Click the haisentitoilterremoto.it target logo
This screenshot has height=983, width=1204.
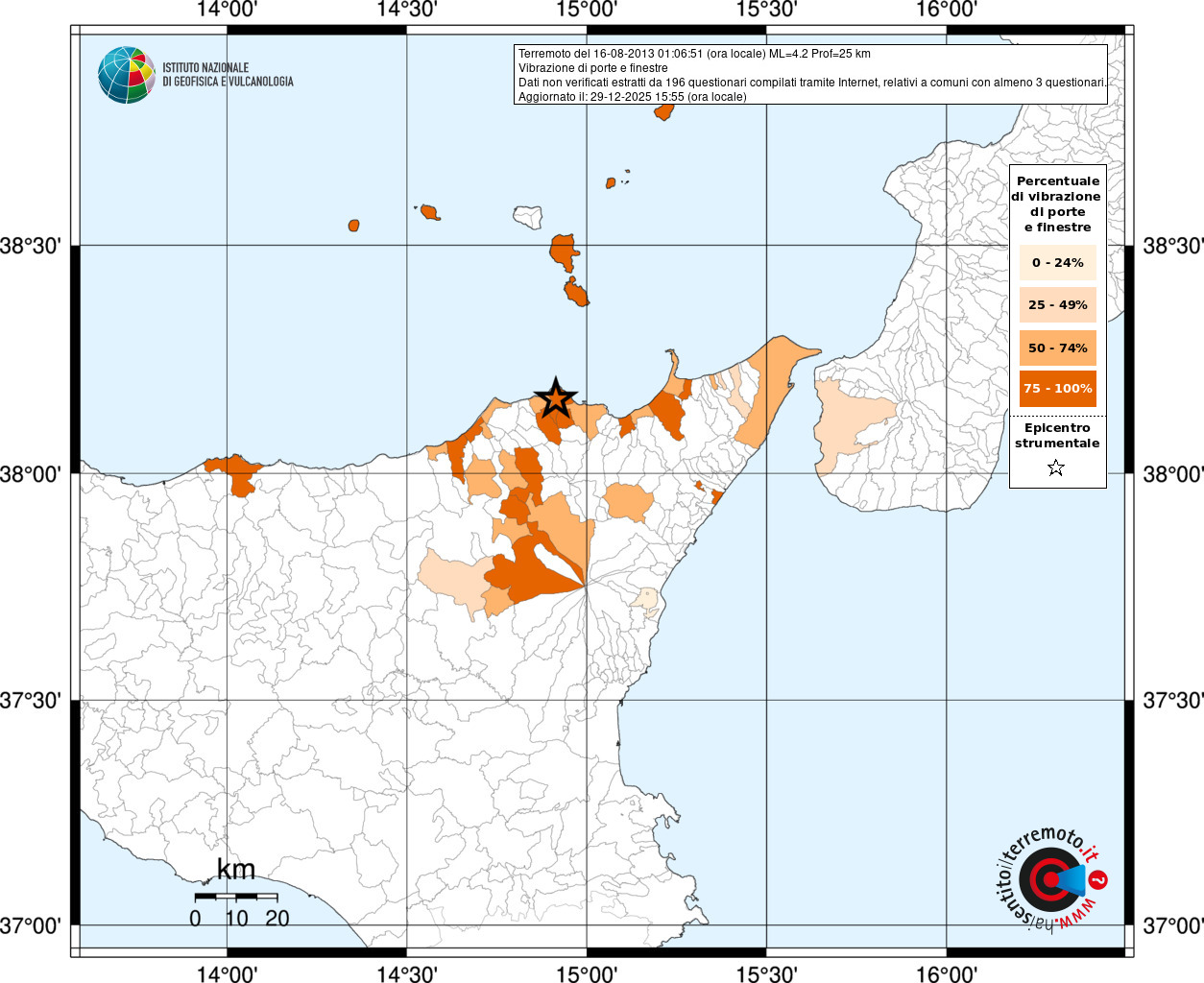coord(1051,878)
